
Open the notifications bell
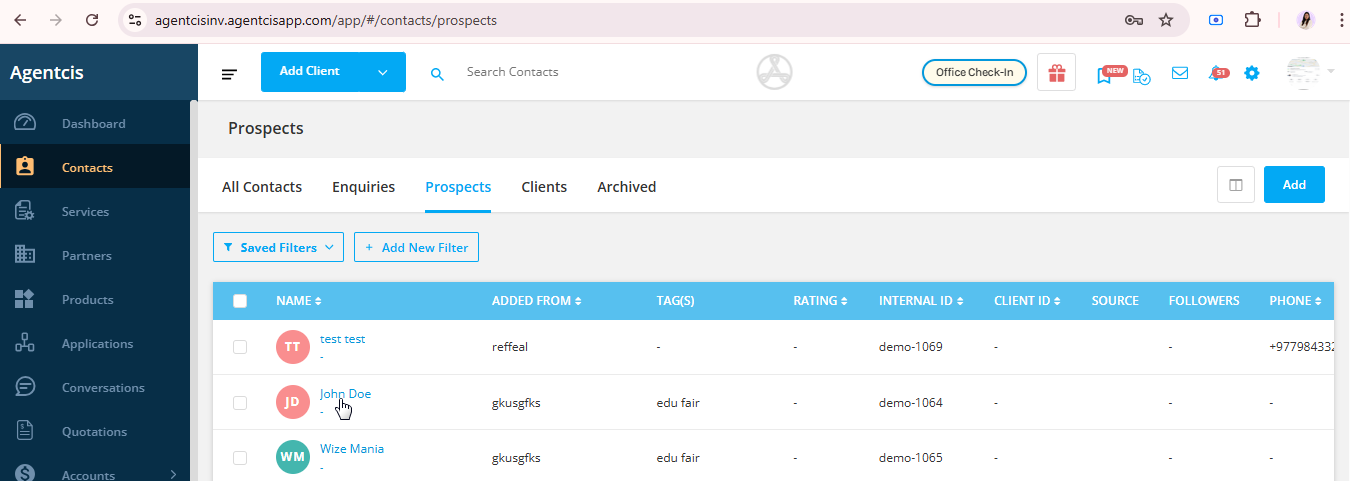tap(1216, 73)
